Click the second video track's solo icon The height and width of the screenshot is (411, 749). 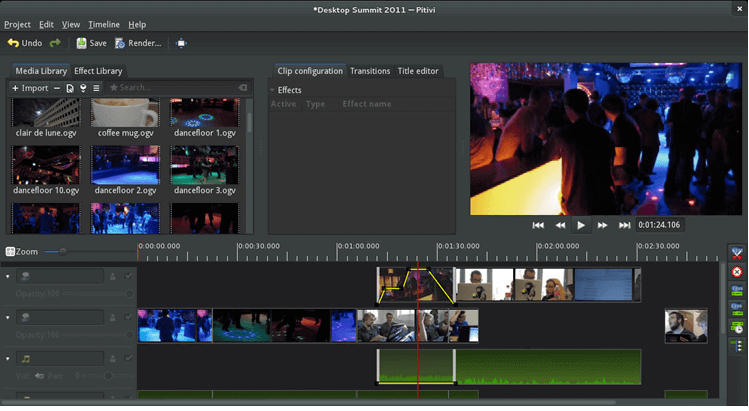coord(113,317)
